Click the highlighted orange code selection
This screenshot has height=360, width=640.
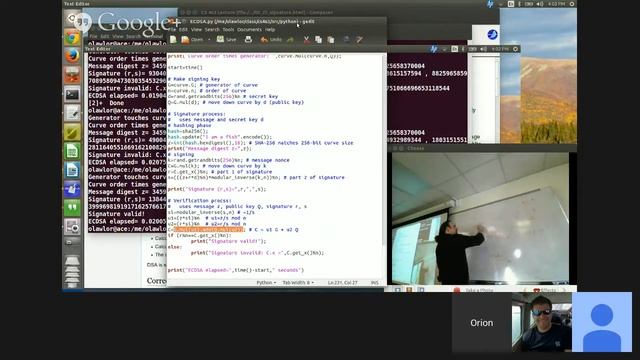click(209, 229)
